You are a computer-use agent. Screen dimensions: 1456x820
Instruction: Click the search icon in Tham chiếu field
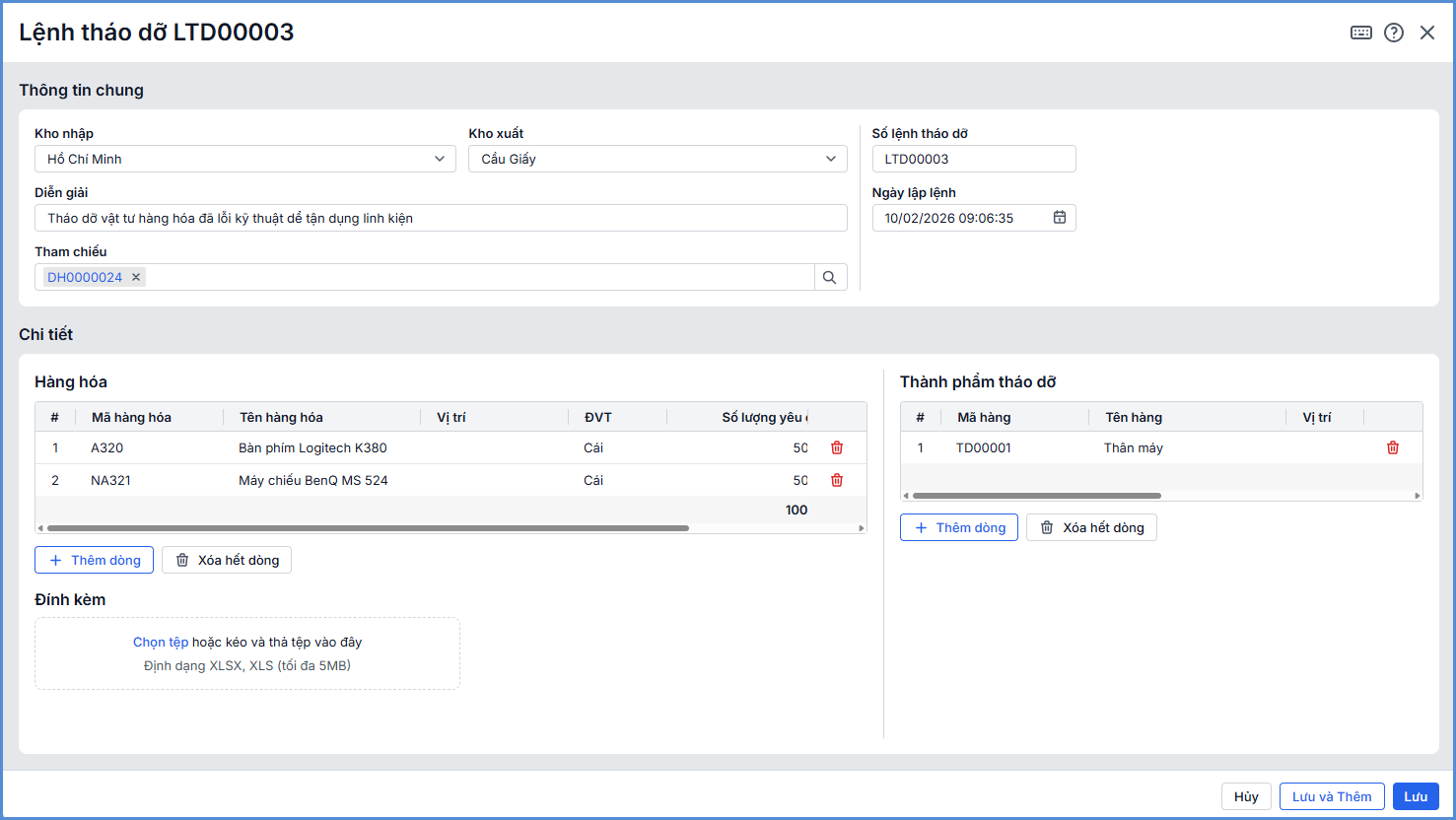point(830,278)
